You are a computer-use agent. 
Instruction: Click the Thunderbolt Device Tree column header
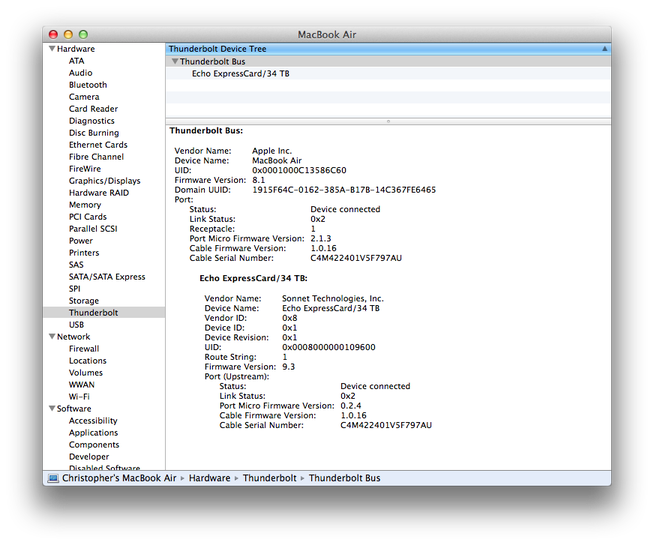point(388,49)
